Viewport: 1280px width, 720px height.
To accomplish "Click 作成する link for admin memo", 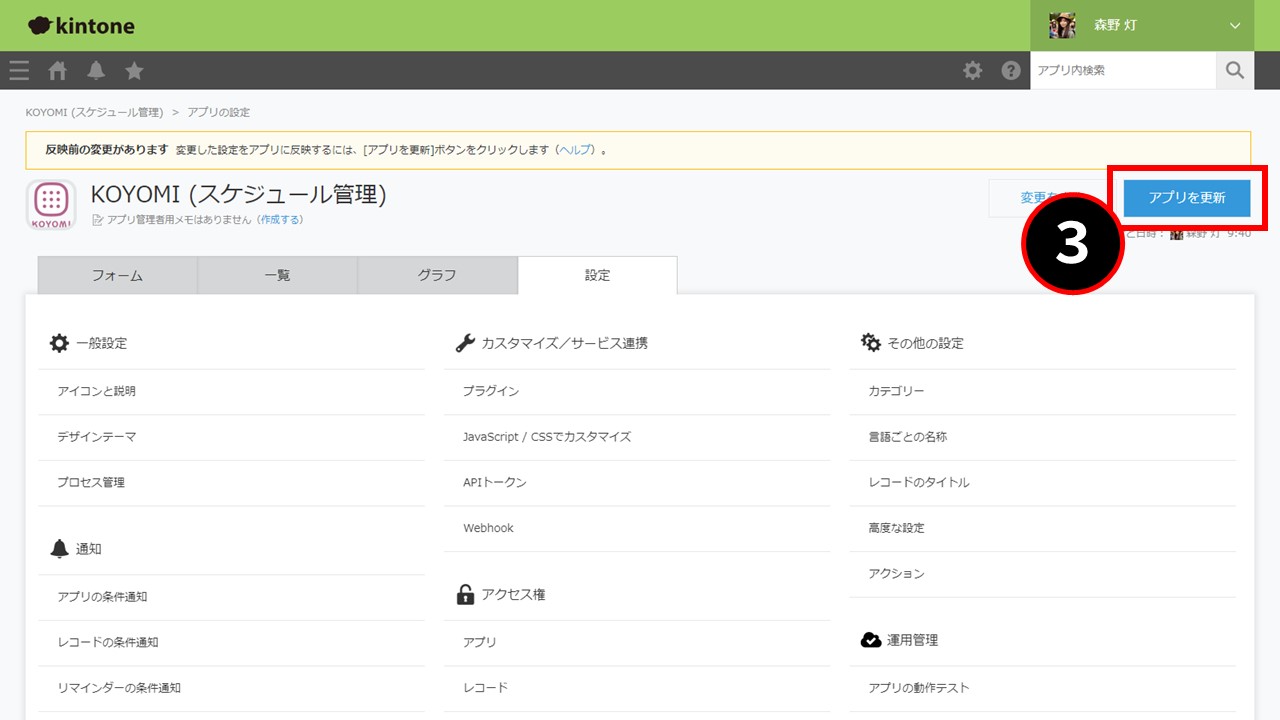I will [x=280, y=219].
